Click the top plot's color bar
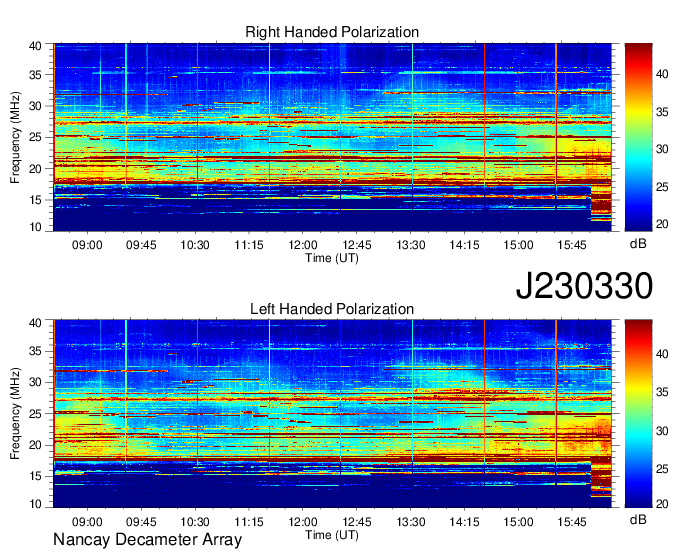The height and width of the screenshot is (552, 680). [638, 137]
